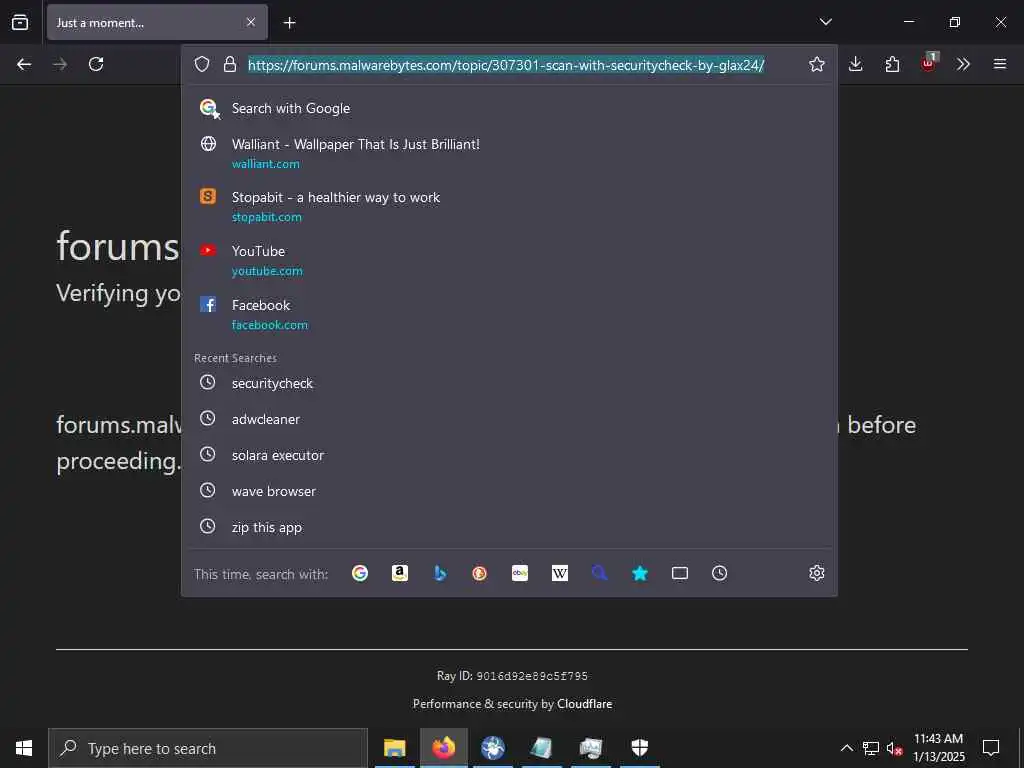The height and width of the screenshot is (768, 1024).
Task: Reload the current page
Action: tap(96, 64)
